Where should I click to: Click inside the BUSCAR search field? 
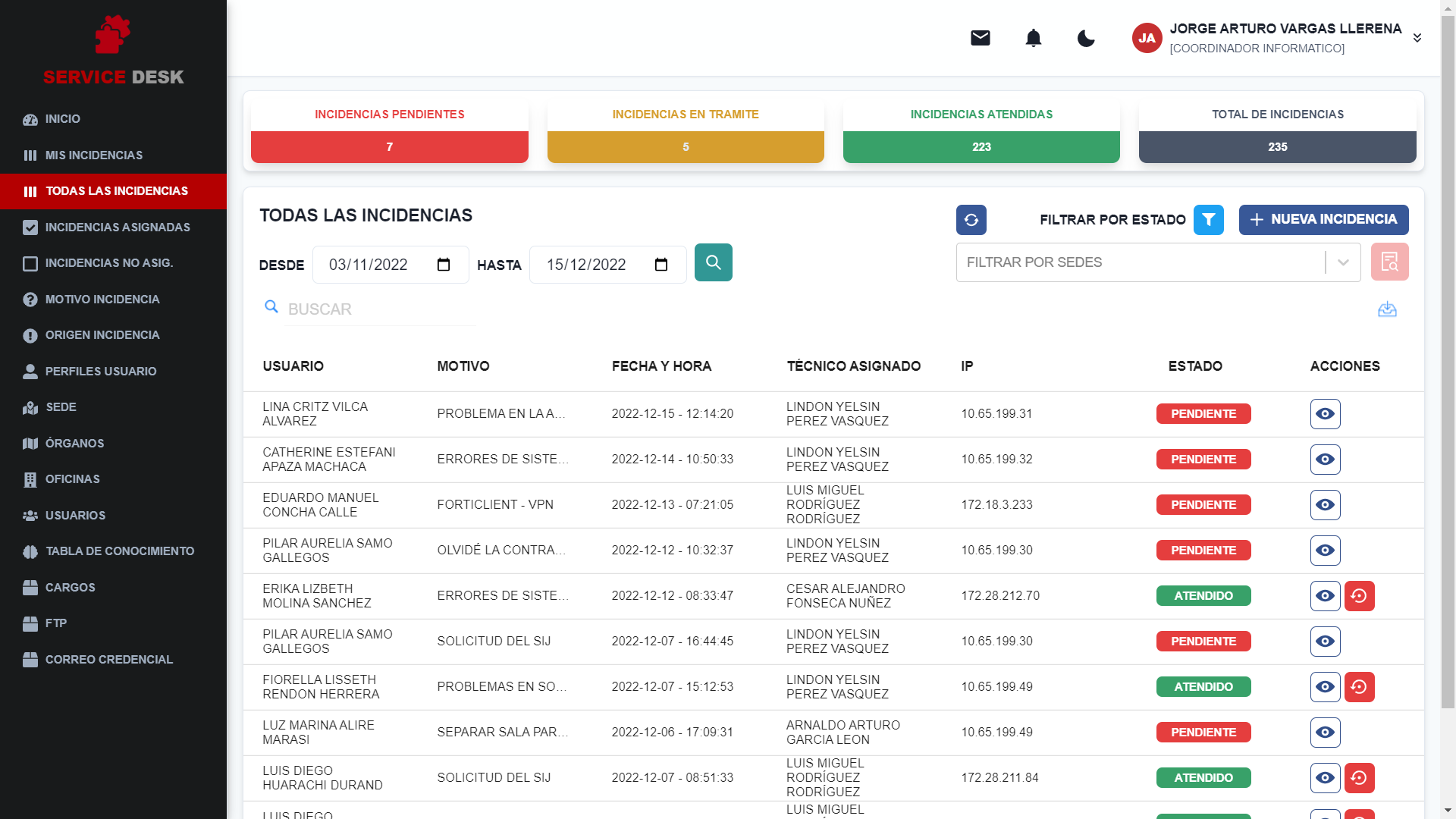(x=379, y=309)
